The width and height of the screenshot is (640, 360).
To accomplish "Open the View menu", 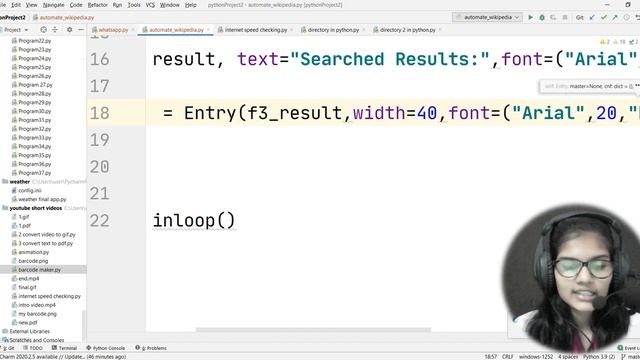I will pos(31,5).
